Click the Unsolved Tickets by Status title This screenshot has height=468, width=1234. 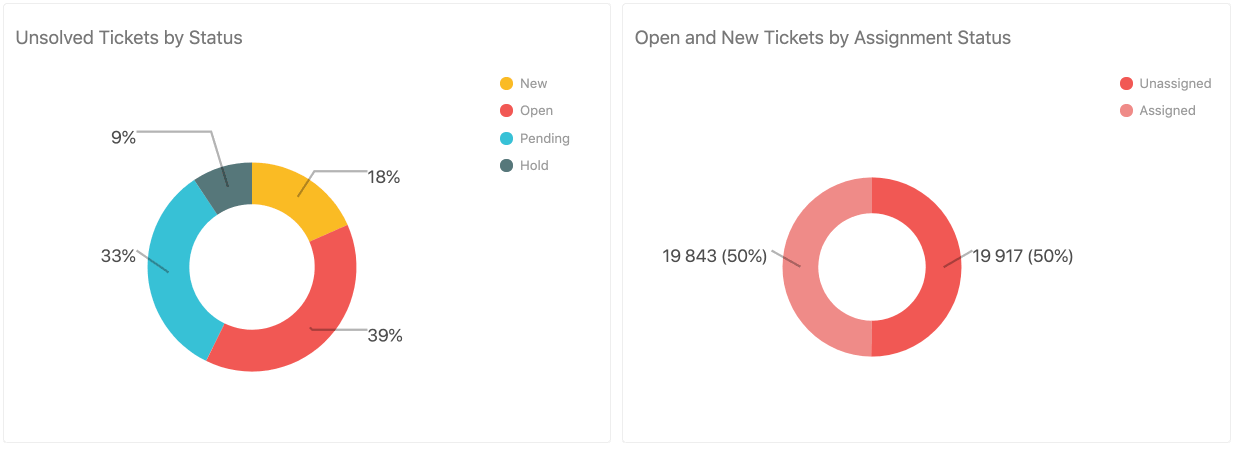coord(129,38)
